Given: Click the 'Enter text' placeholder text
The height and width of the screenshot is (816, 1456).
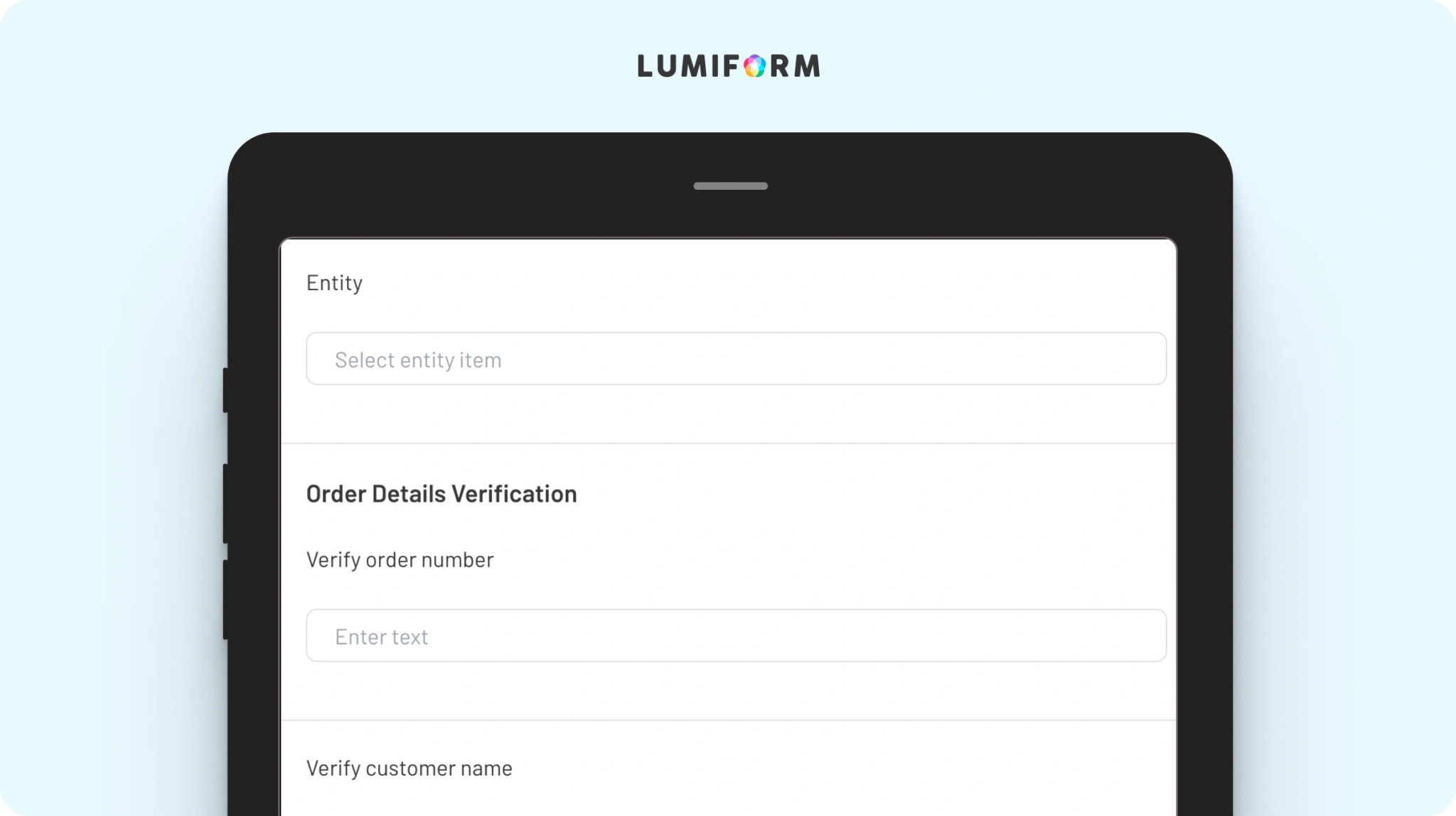Looking at the screenshot, I should click(381, 637).
